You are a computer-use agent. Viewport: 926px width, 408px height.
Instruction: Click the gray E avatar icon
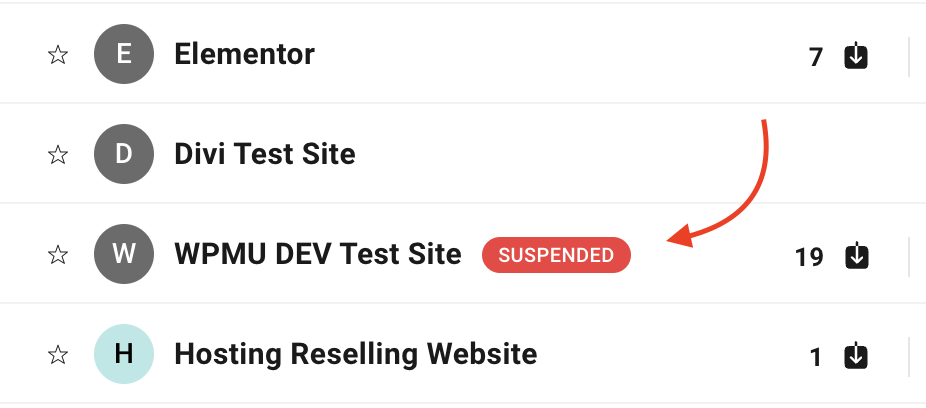coord(124,54)
